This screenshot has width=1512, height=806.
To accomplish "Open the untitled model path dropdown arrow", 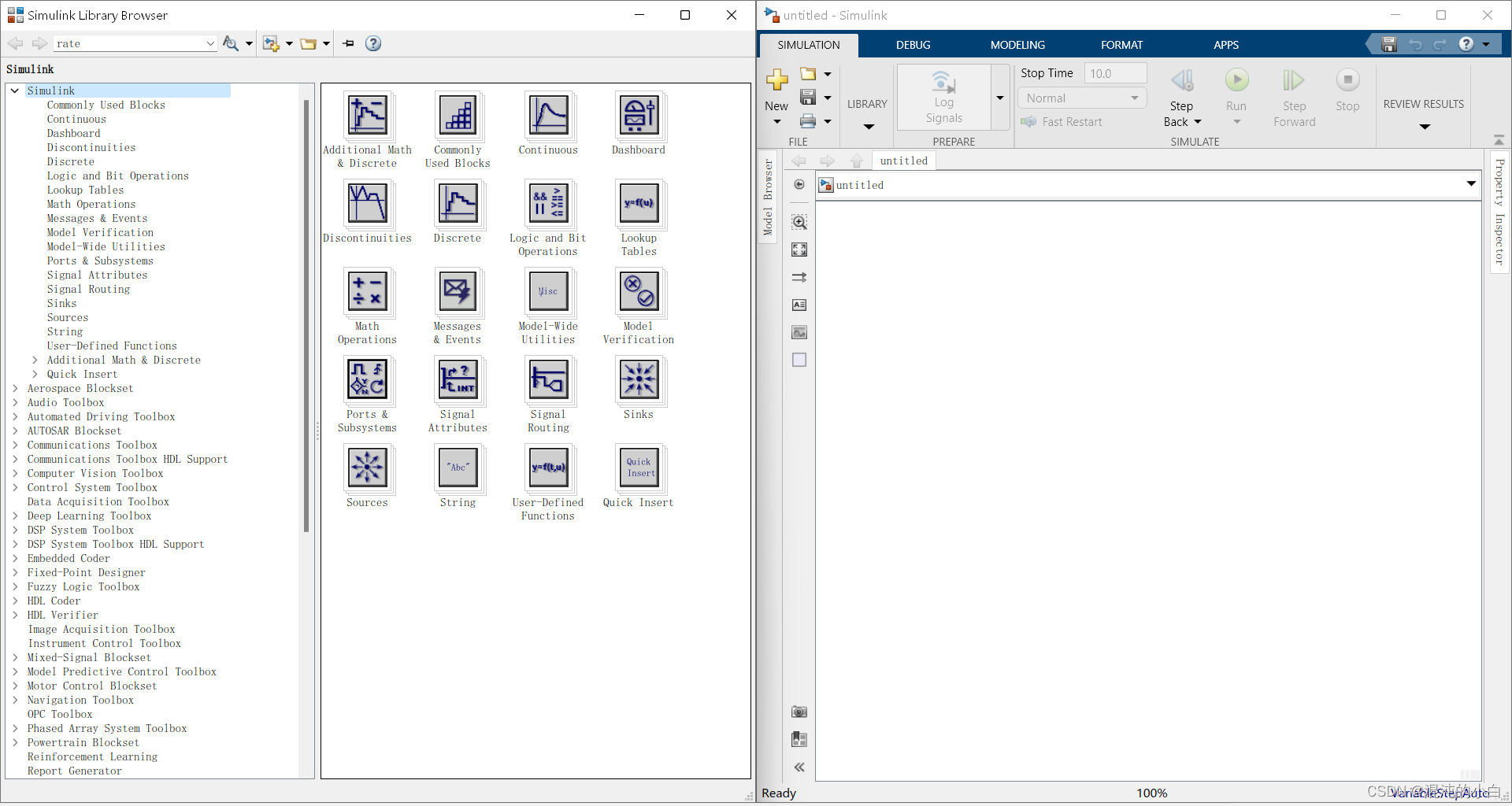I will point(1471,184).
